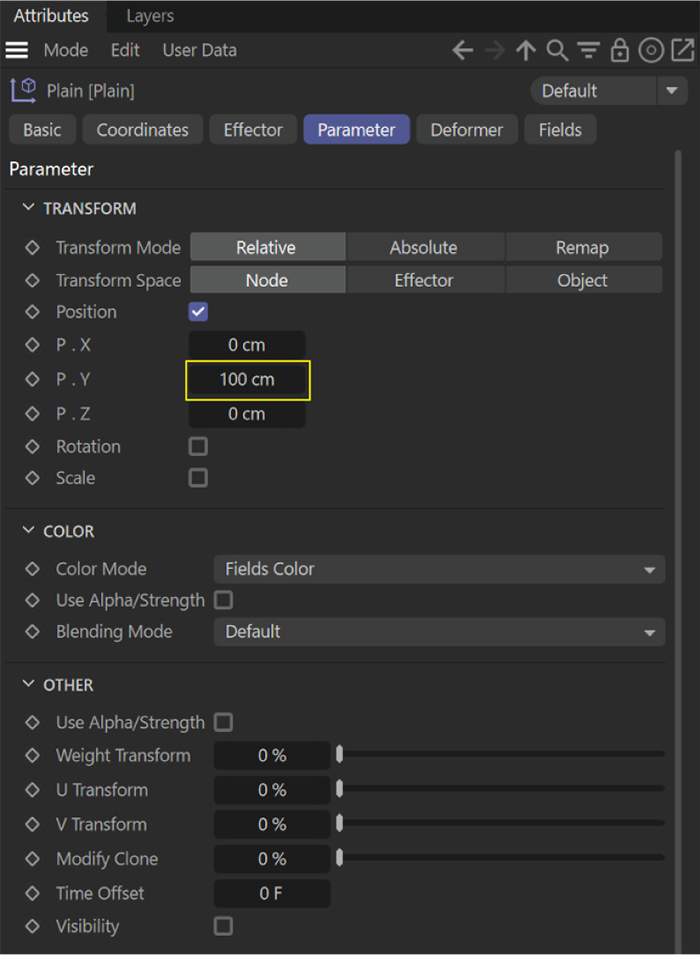Open search with the magnifier icon
The height and width of the screenshot is (955, 700).
557,50
